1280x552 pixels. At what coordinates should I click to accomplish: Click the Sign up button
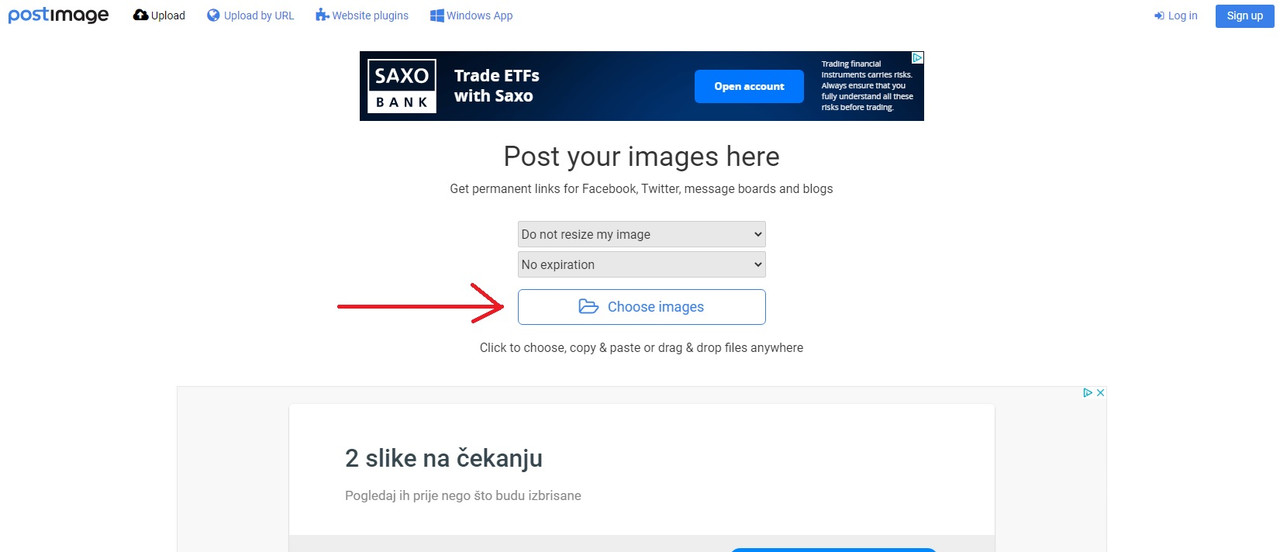point(1245,15)
